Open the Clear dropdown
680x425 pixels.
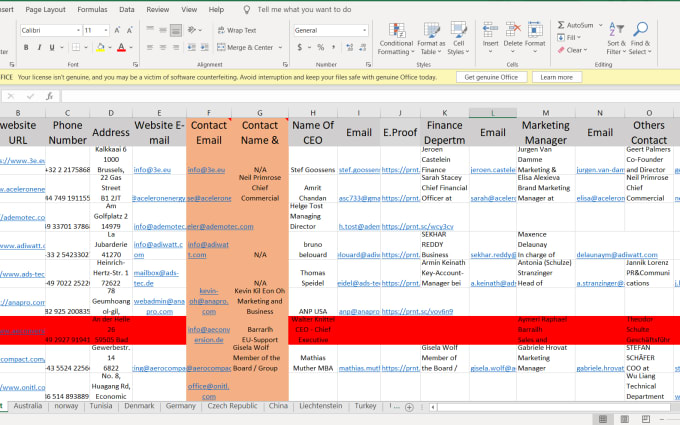point(572,50)
